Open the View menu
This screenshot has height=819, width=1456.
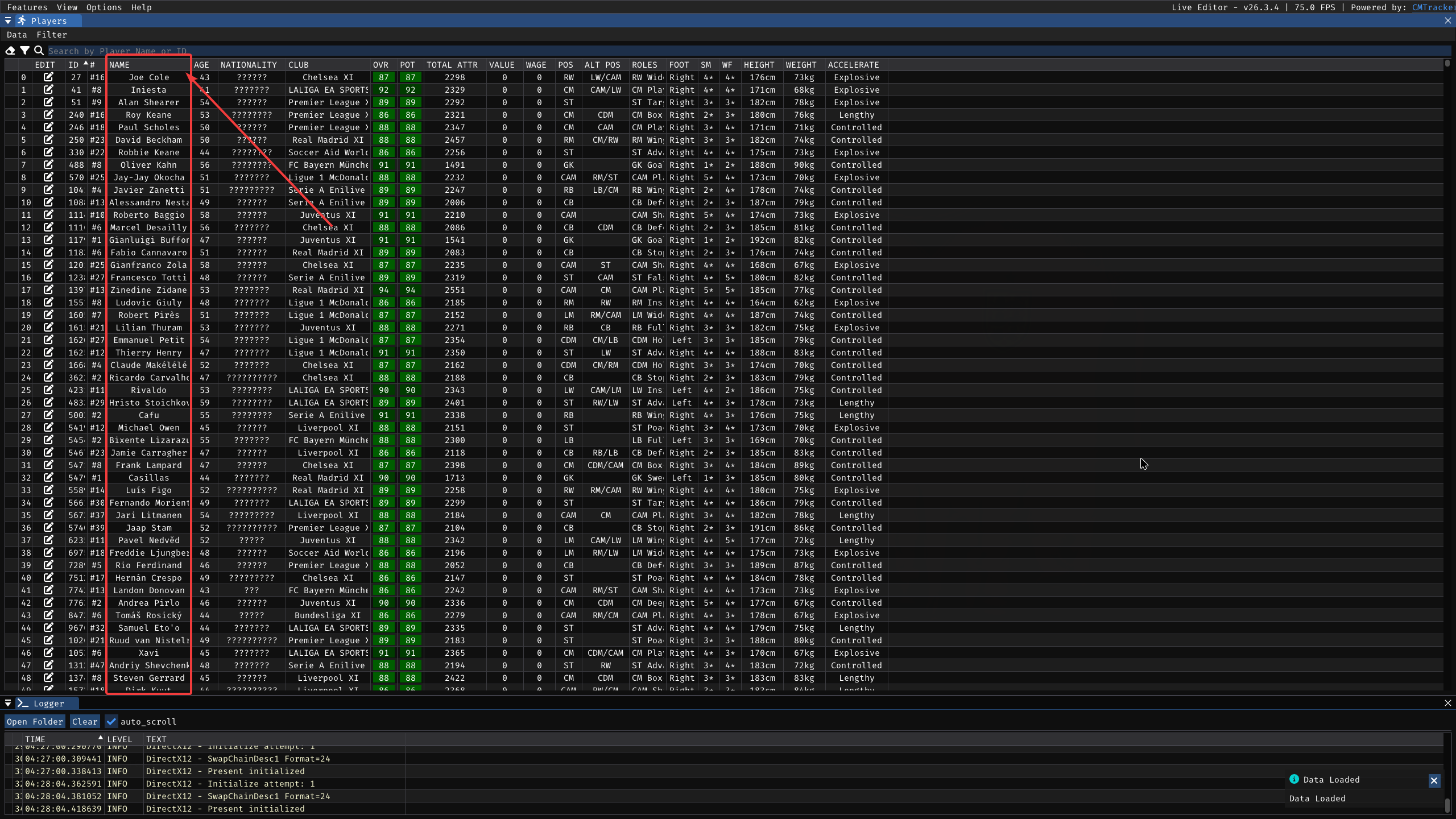tap(67, 7)
